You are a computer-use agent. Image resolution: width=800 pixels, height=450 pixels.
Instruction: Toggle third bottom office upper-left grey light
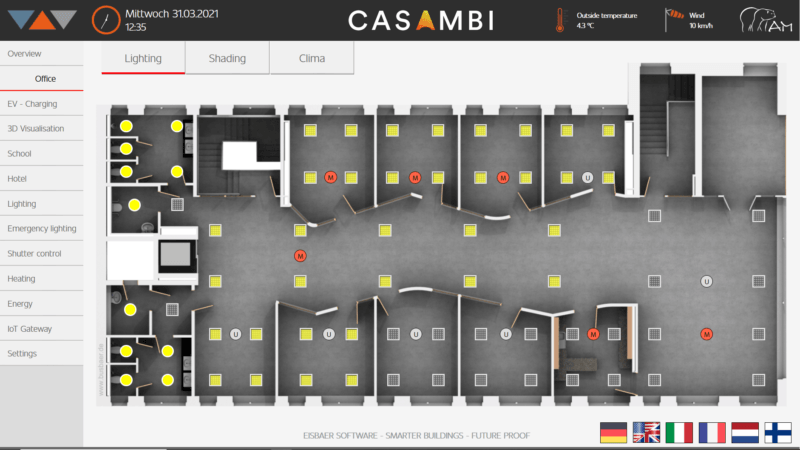[393, 334]
